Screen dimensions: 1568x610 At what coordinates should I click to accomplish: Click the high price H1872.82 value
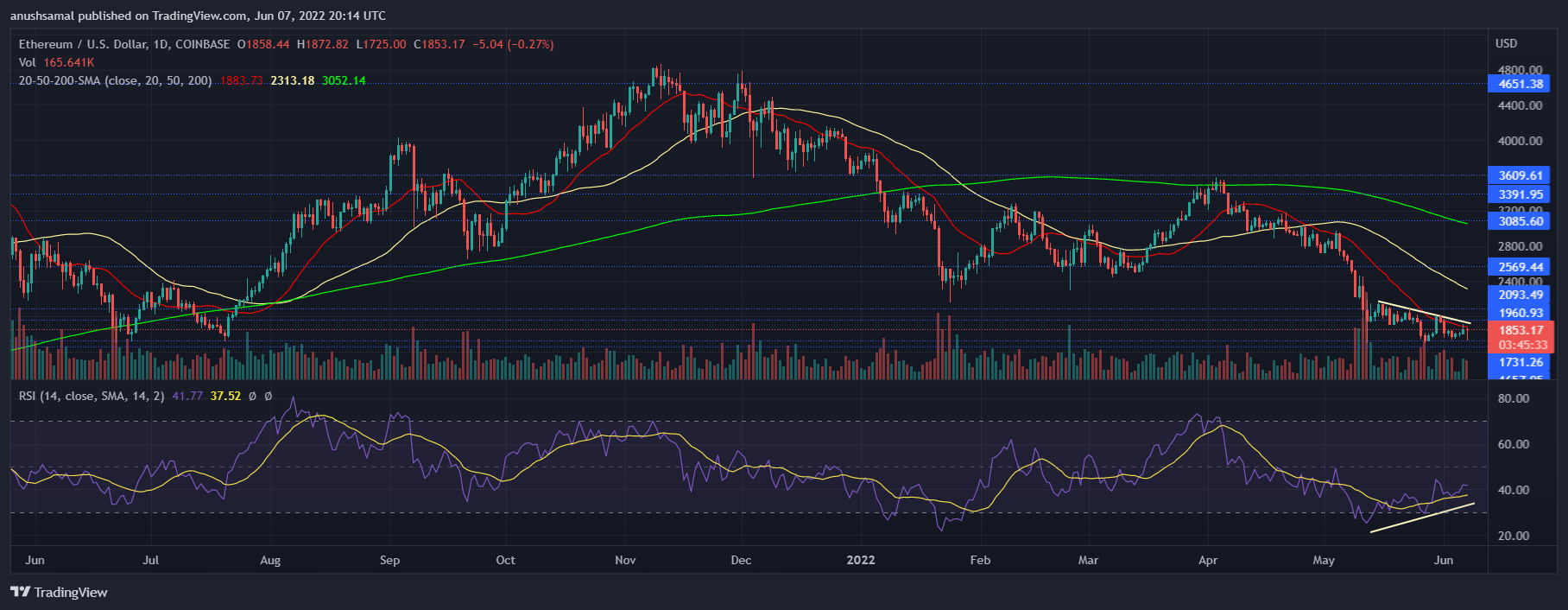[323, 44]
